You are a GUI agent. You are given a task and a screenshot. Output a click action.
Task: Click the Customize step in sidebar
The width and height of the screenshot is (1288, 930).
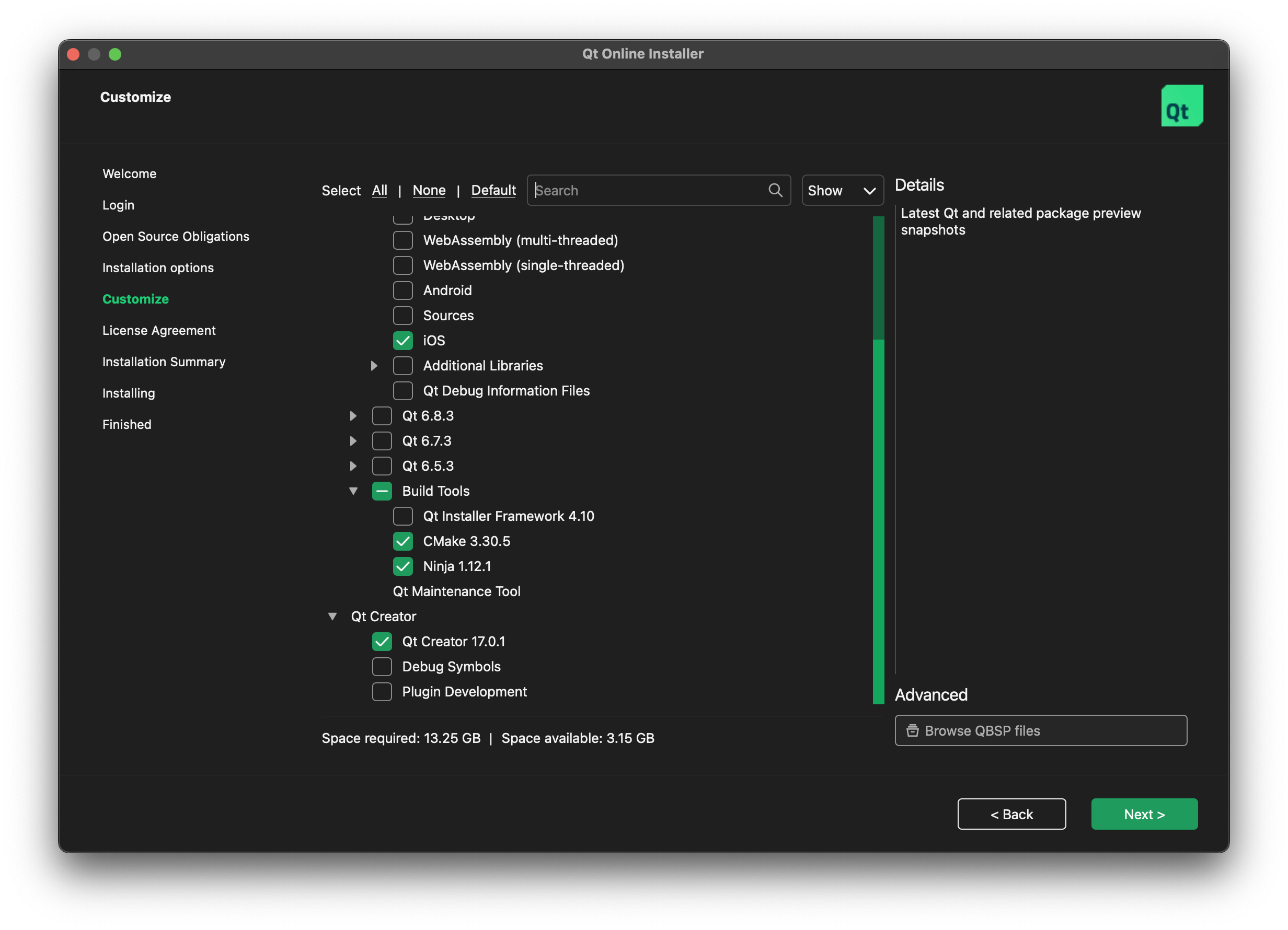[135, 299]
